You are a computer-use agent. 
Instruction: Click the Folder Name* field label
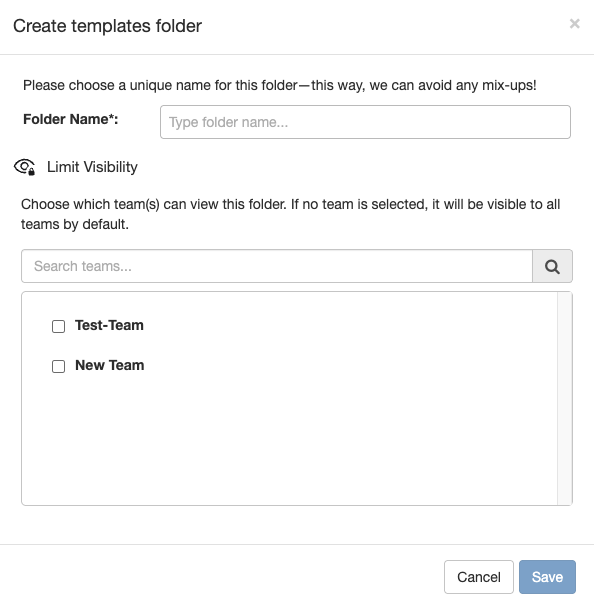[x=71, y=119]
